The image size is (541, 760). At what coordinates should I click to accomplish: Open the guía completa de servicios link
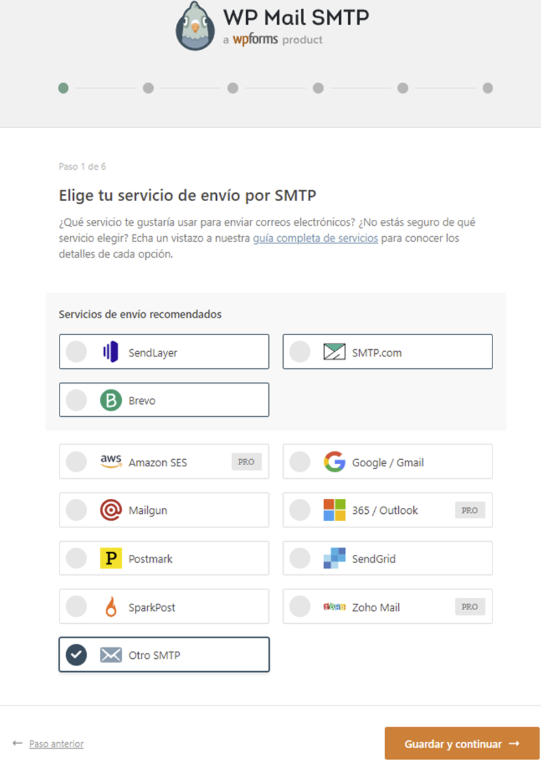(316, 238)
